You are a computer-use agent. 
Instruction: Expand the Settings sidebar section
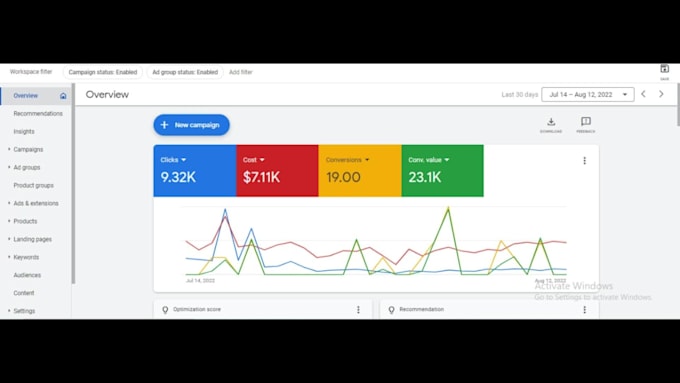tap(9, 311)
